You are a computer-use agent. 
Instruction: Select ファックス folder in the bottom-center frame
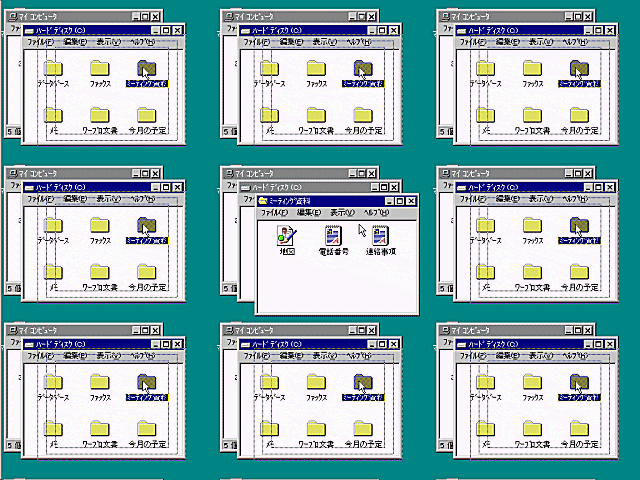point(316,383)
